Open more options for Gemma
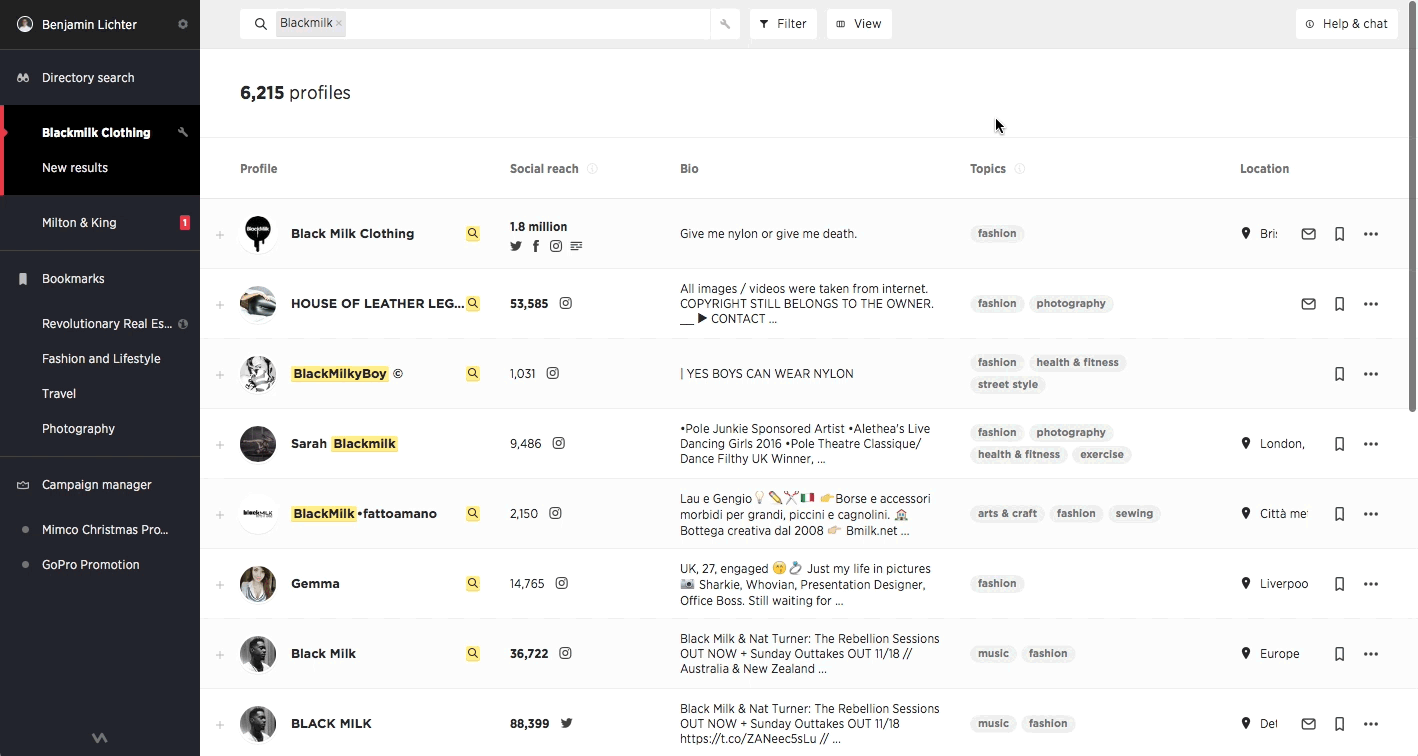Viewport: 1418px width, 756px height. (x=1371, y=584)
